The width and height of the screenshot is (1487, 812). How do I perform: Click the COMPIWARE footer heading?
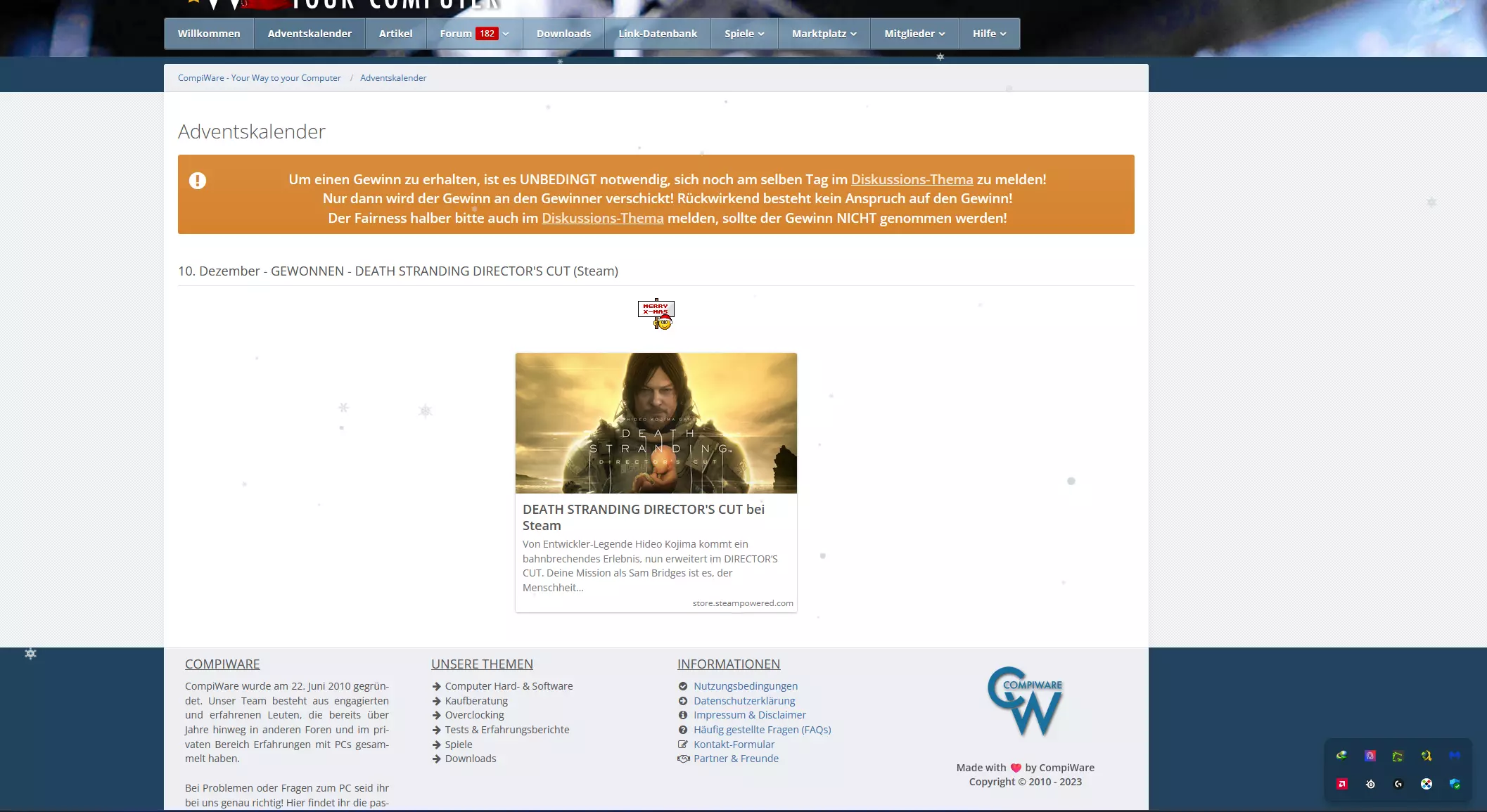click(222, 664)
